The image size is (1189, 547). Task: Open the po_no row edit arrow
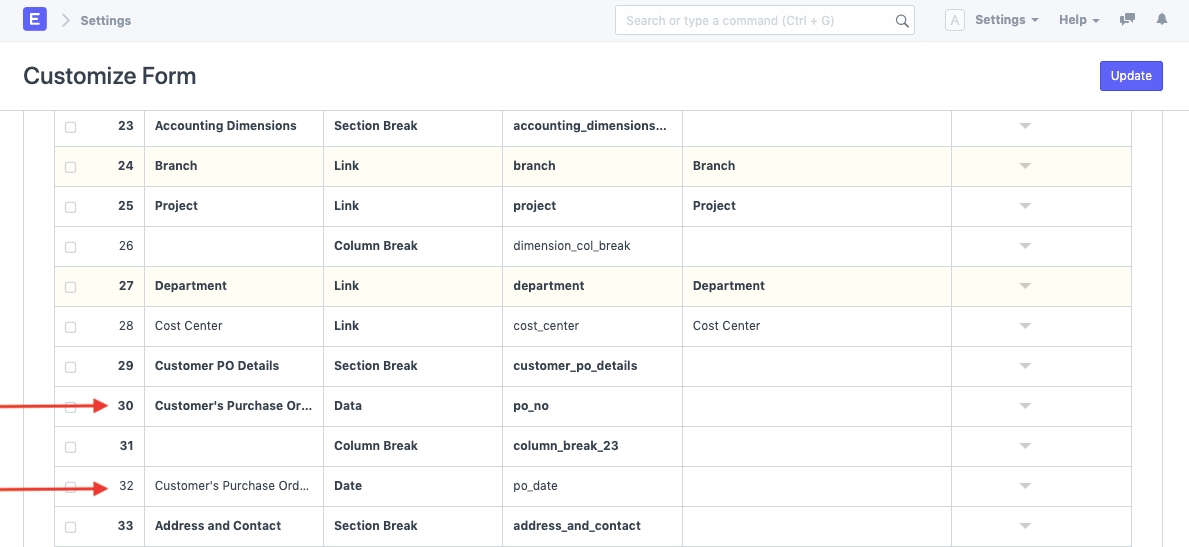(1024, 406)
